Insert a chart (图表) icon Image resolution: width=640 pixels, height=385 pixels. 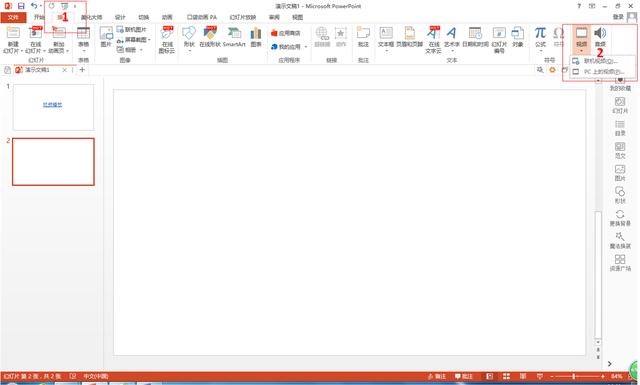click(x=256, y=37)
